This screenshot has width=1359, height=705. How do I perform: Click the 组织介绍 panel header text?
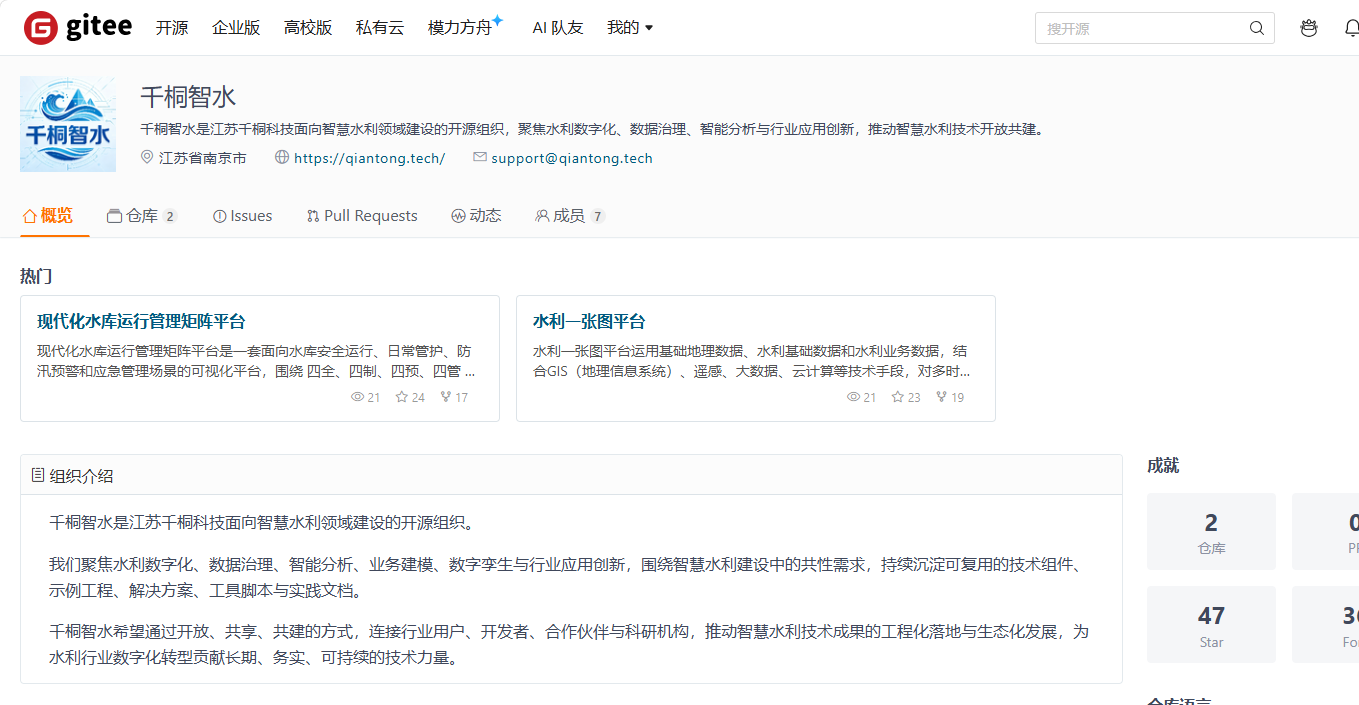[82, 476]
